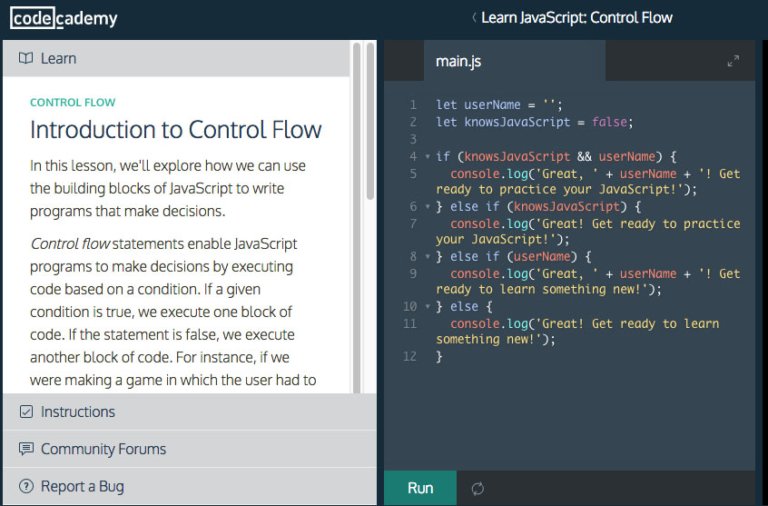Click the Codecademy logo
Image resolution: width=768 pixels, height=506 pixels.
pos(64,19)
